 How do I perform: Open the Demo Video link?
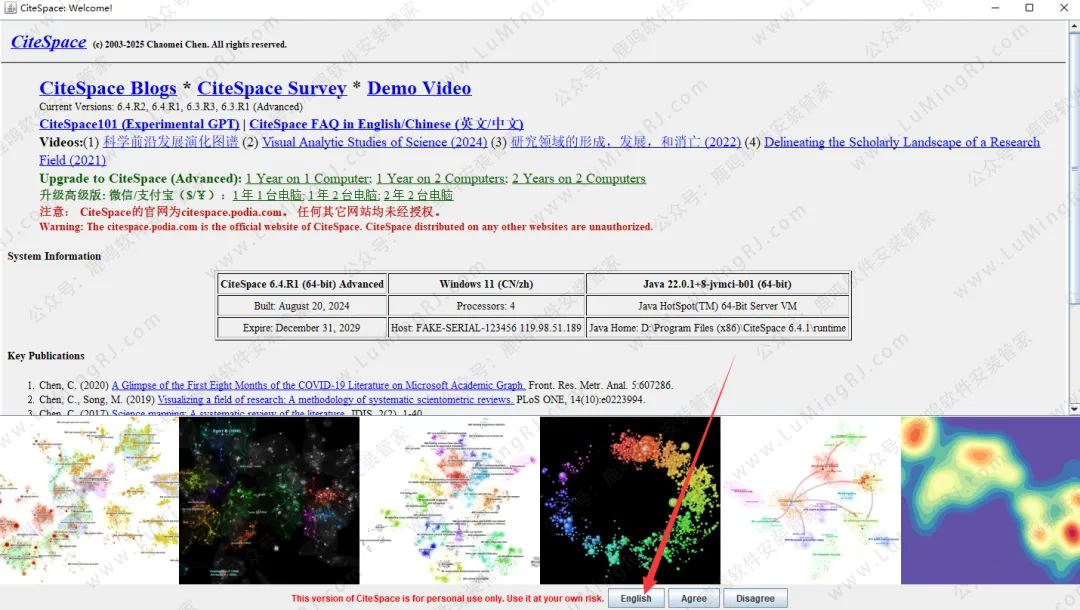point(419,88)
